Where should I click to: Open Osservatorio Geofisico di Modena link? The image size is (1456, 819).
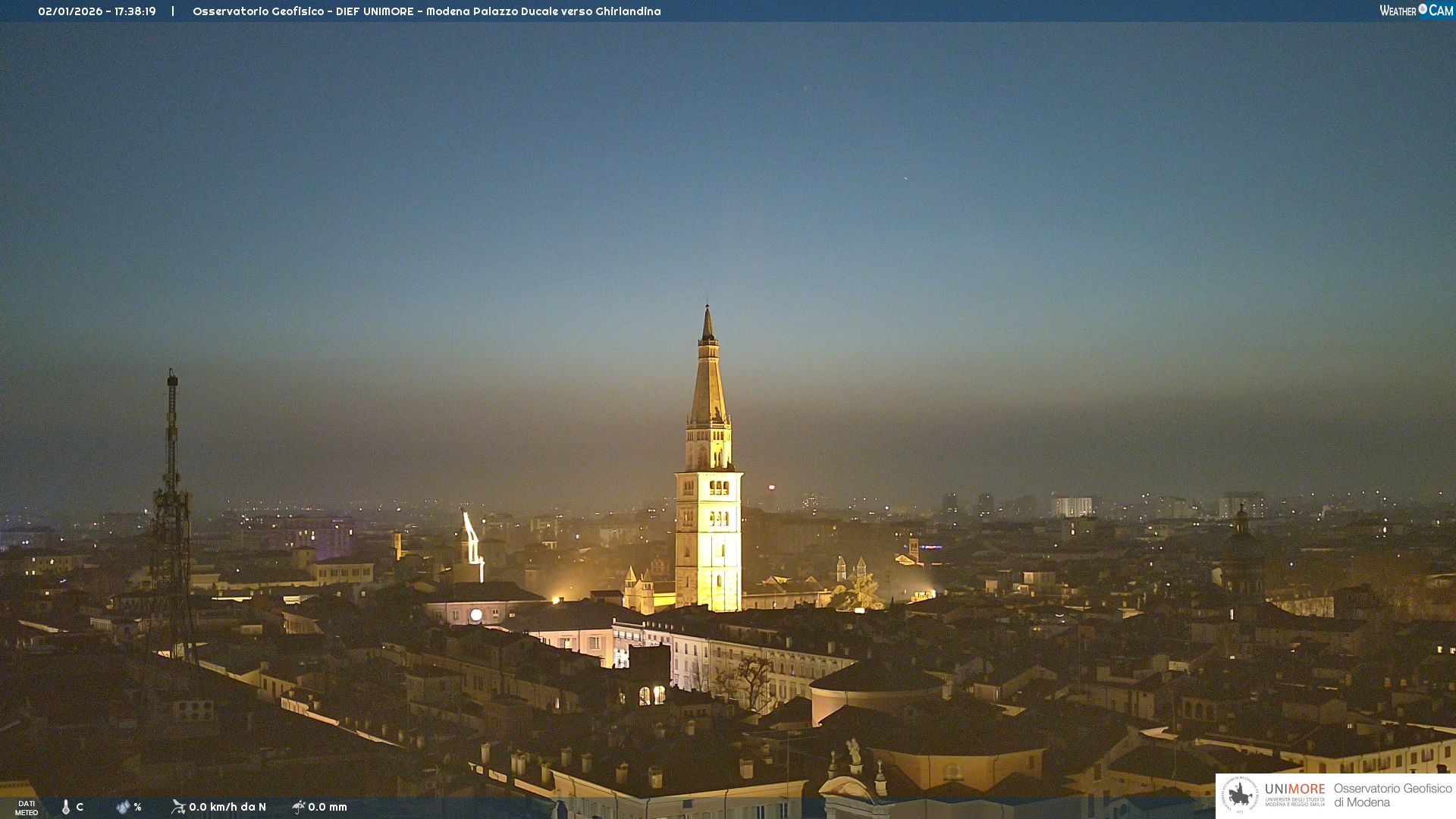point(1392,795)
